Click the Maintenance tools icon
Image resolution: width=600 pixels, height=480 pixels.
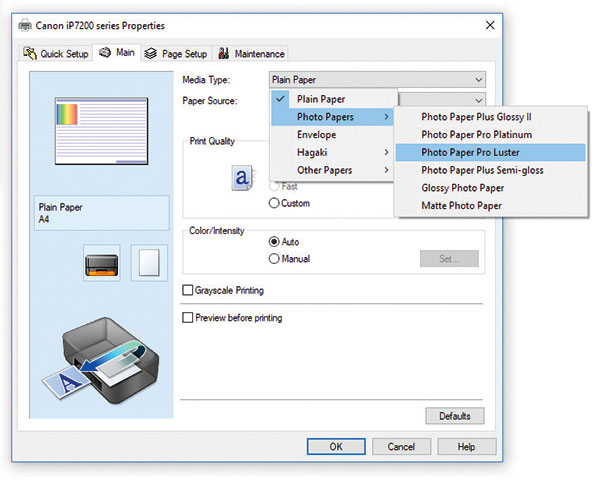tap(224, 53)
